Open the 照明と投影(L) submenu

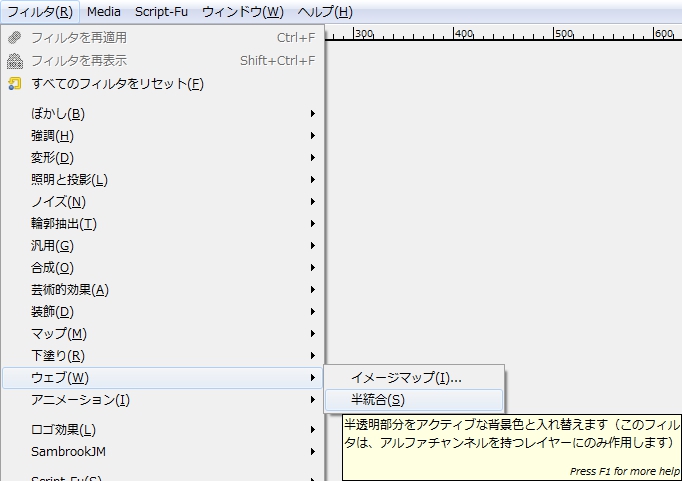click(x=163, y=180)
